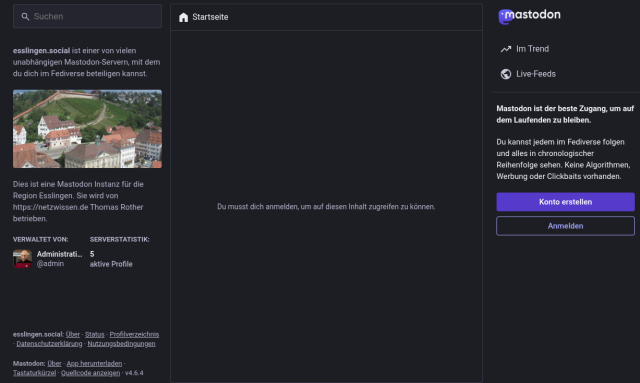The width and height of the screenshot is (640, 383).
Task: Click the Mastodon logo
Action: point(529,16)
